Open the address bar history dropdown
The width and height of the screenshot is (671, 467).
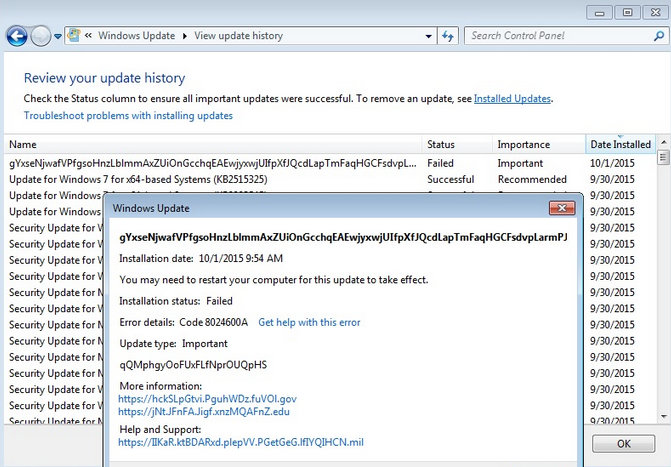(x=428, y=36)
